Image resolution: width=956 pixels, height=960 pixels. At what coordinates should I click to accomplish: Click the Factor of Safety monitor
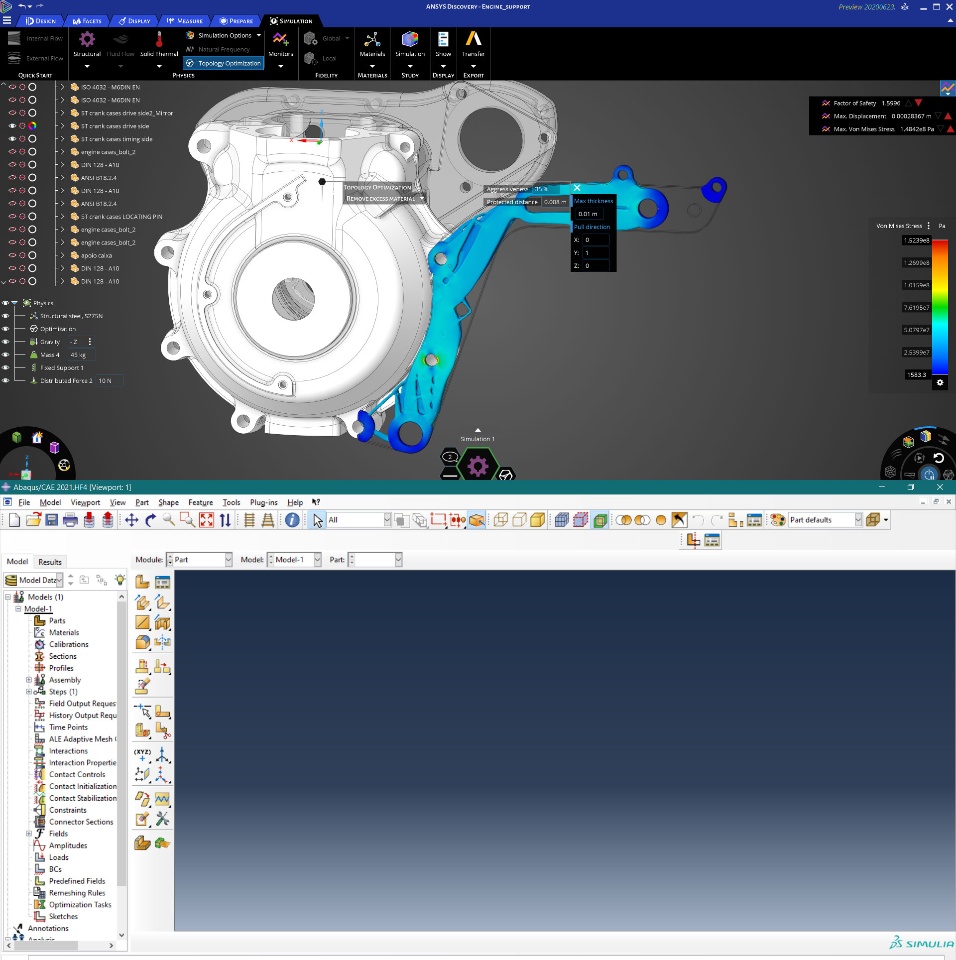[872, 103]
